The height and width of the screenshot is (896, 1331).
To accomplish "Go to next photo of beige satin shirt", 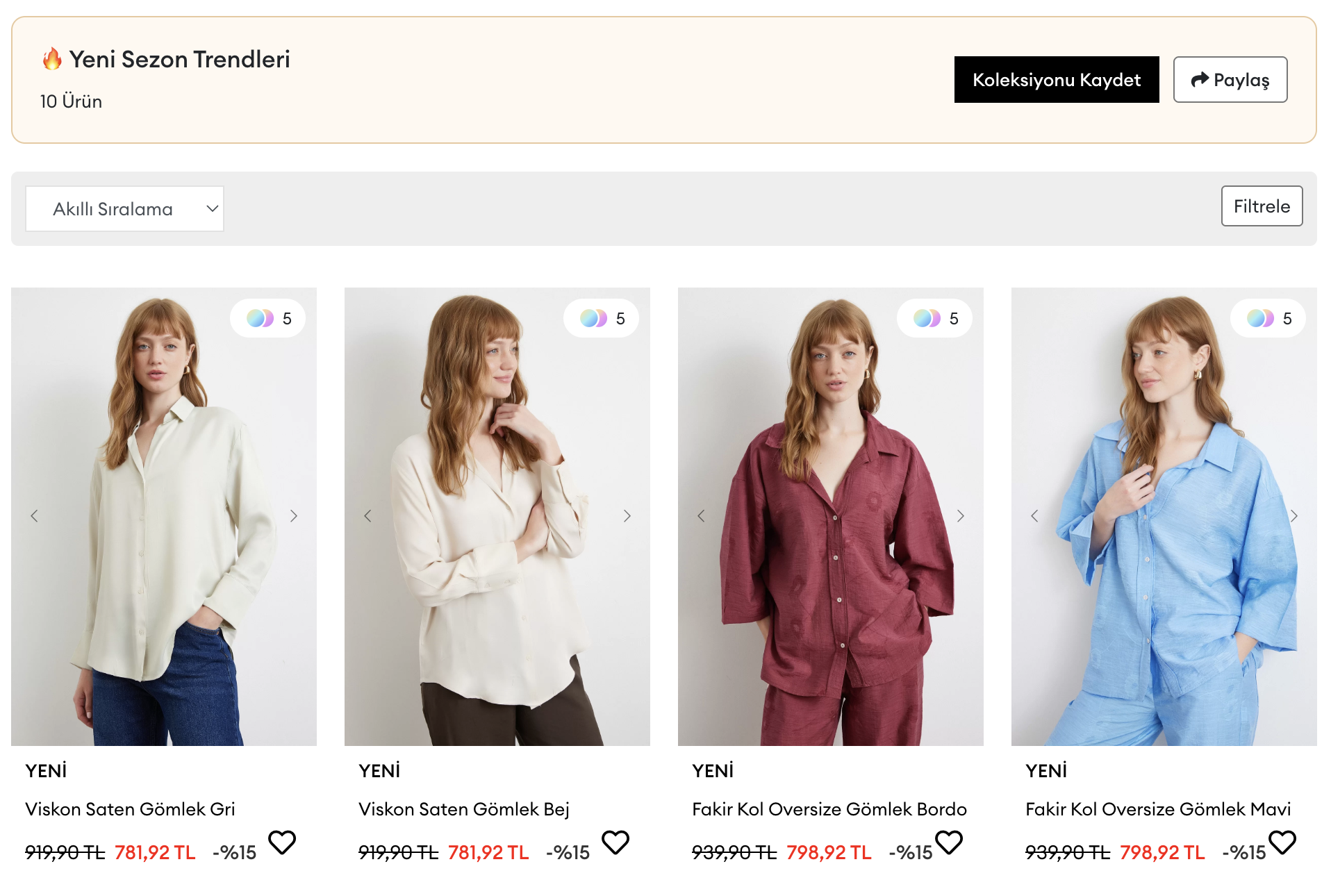I will pyautogui.click(x=627, y=516).
